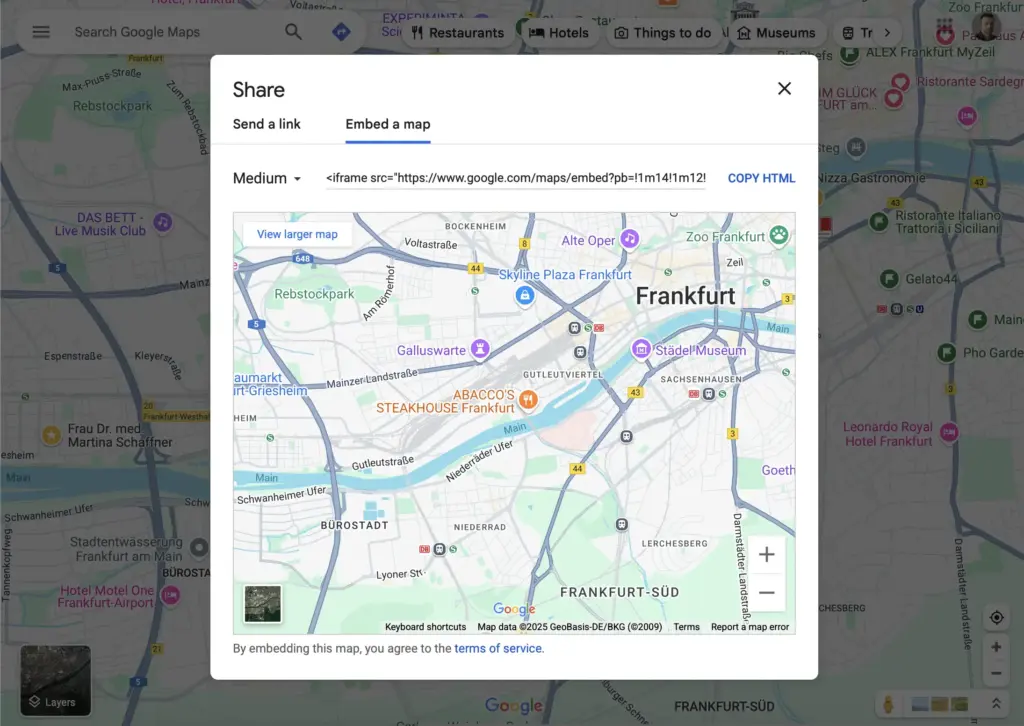The height and width of the screenshot is (726, 1024).
Task: Select the Embed a map tab
Action: [x=388, y=124]
